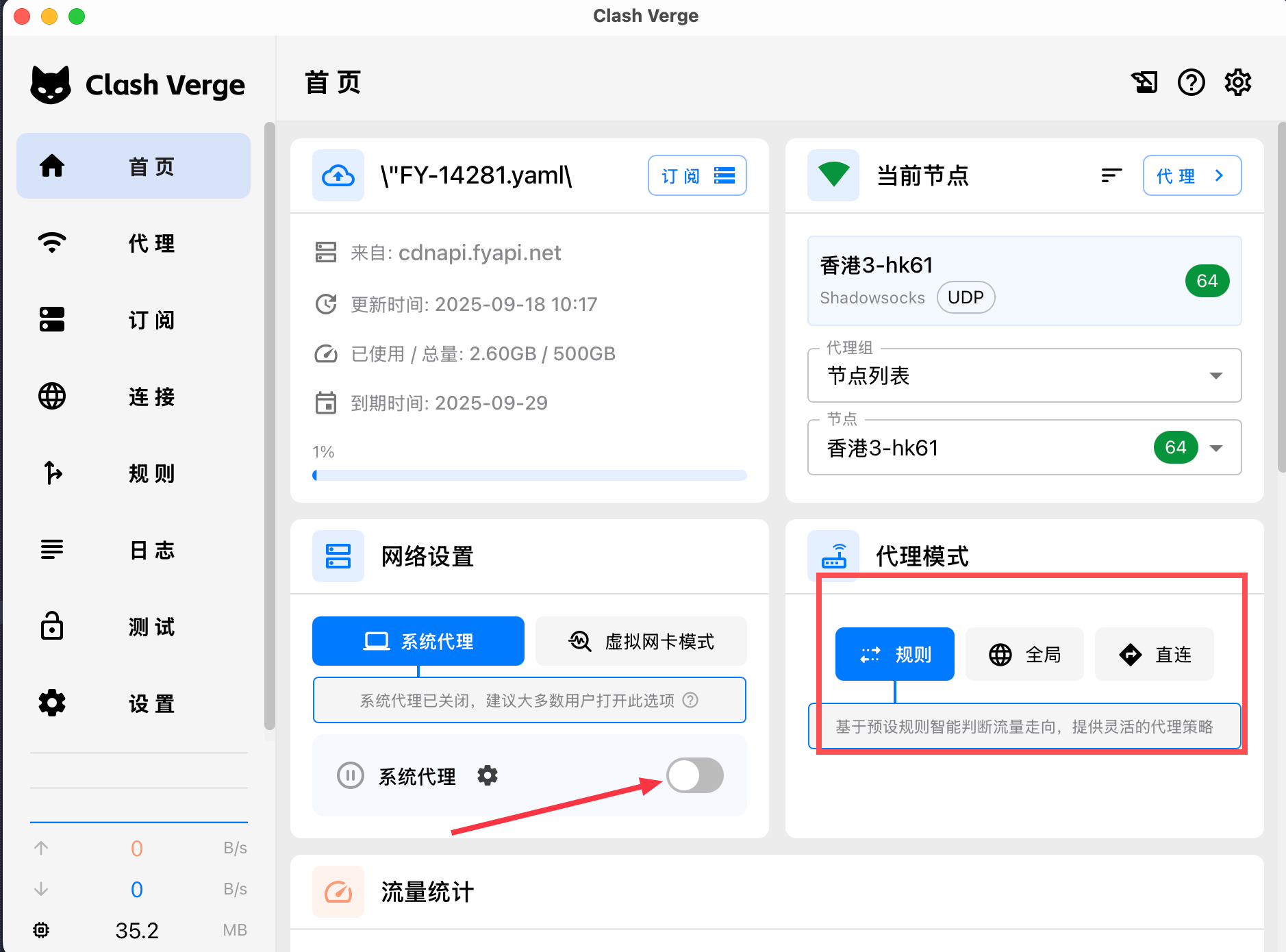1286x952 pixels.
Task: Click the \"FY-14281.yaml\ profile title
Action: [x=477, y=175]
